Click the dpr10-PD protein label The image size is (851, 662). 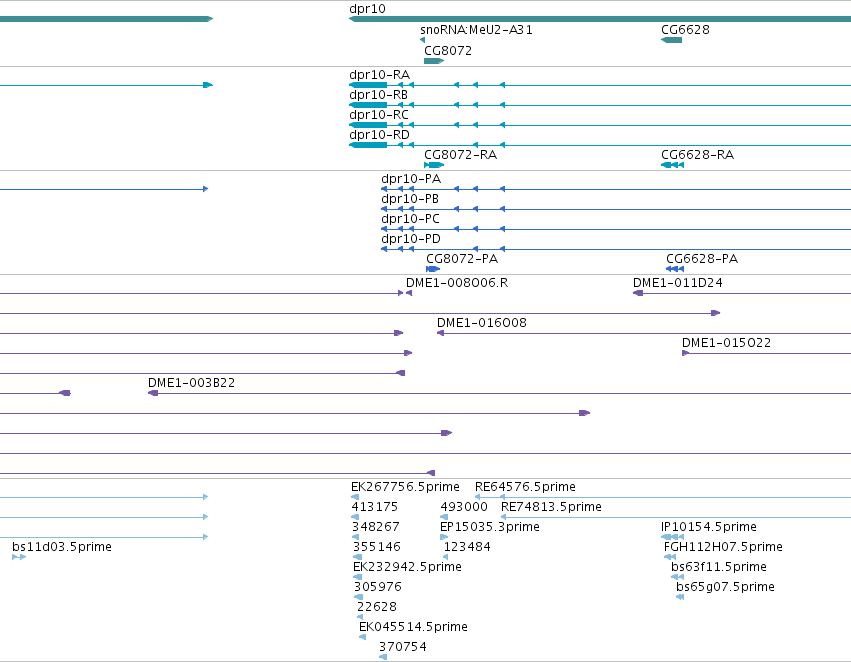[x=411, y=239]
